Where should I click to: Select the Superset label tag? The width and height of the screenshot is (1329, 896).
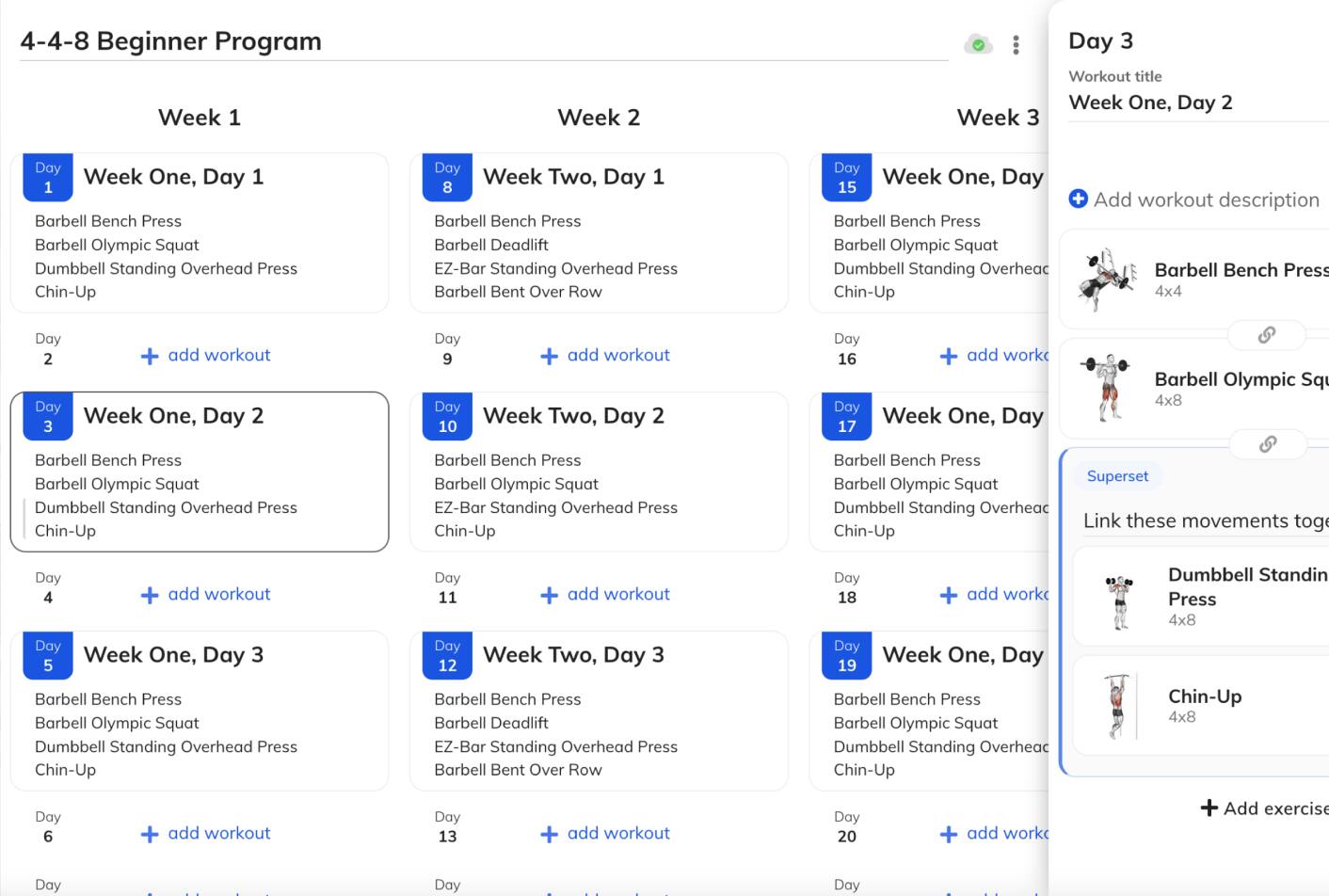[x=1117, y=476]
